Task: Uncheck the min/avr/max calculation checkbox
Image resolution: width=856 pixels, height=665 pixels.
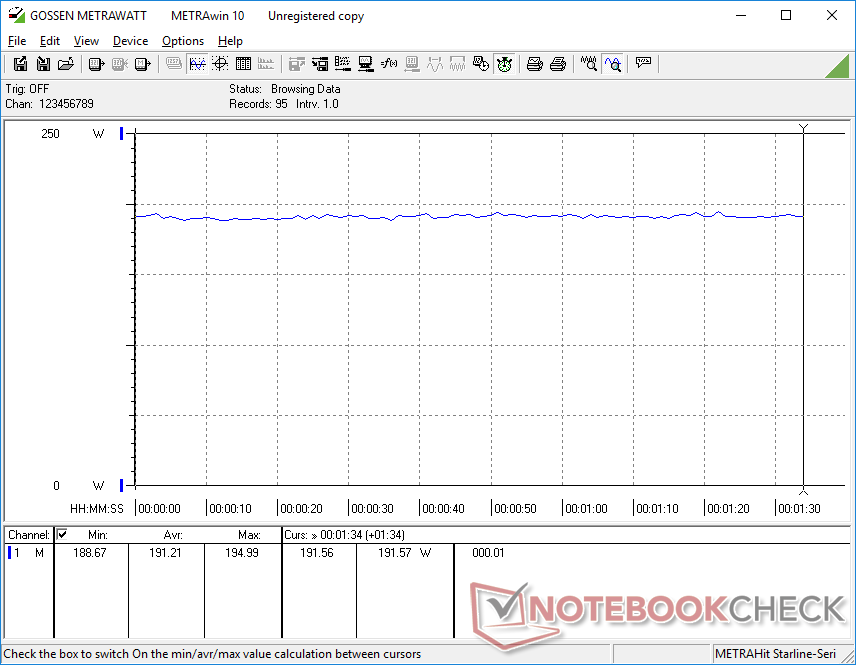Action: click(x=62, y=535)
